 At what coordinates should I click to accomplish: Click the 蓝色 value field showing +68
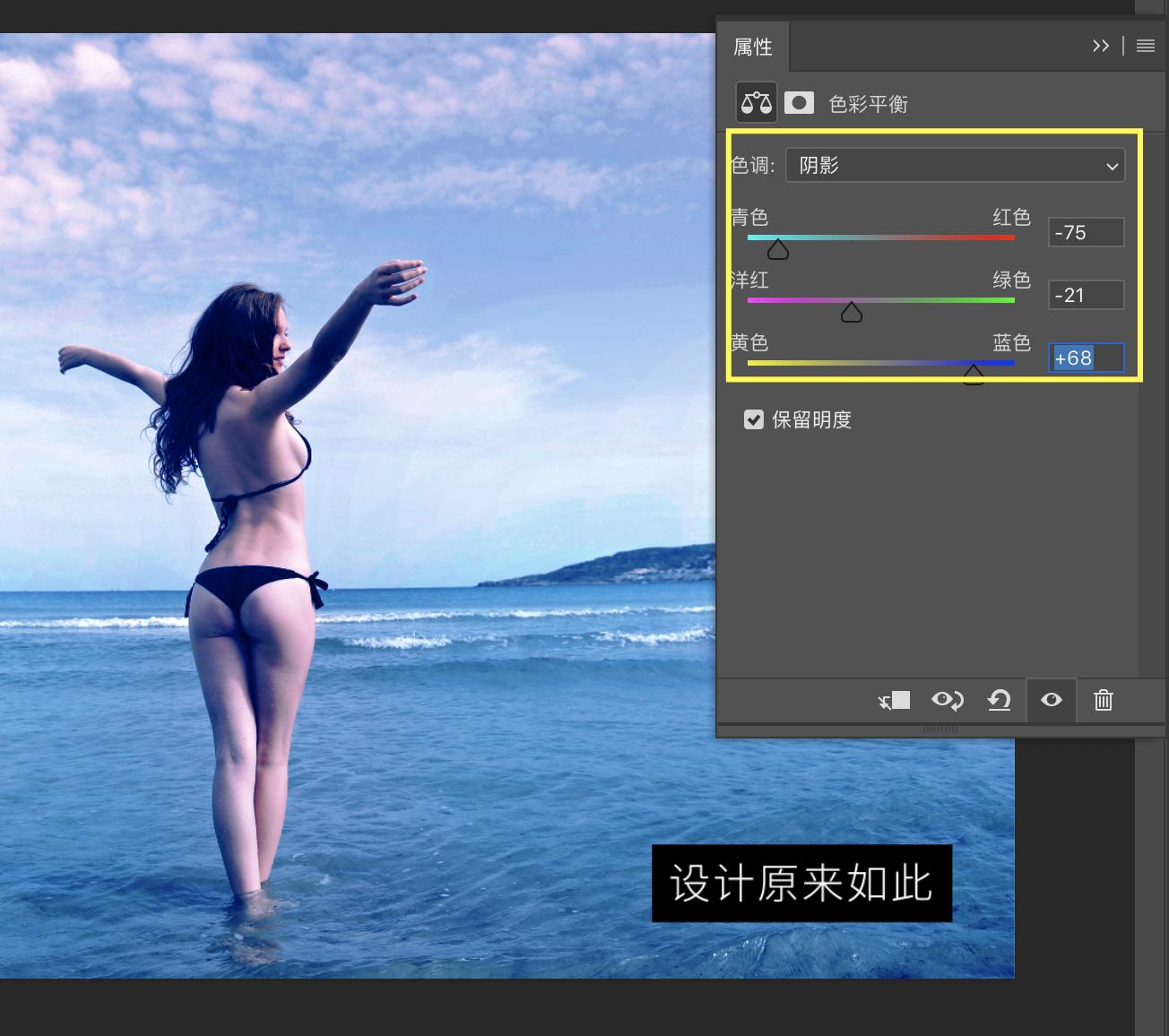coord(1086,358)
